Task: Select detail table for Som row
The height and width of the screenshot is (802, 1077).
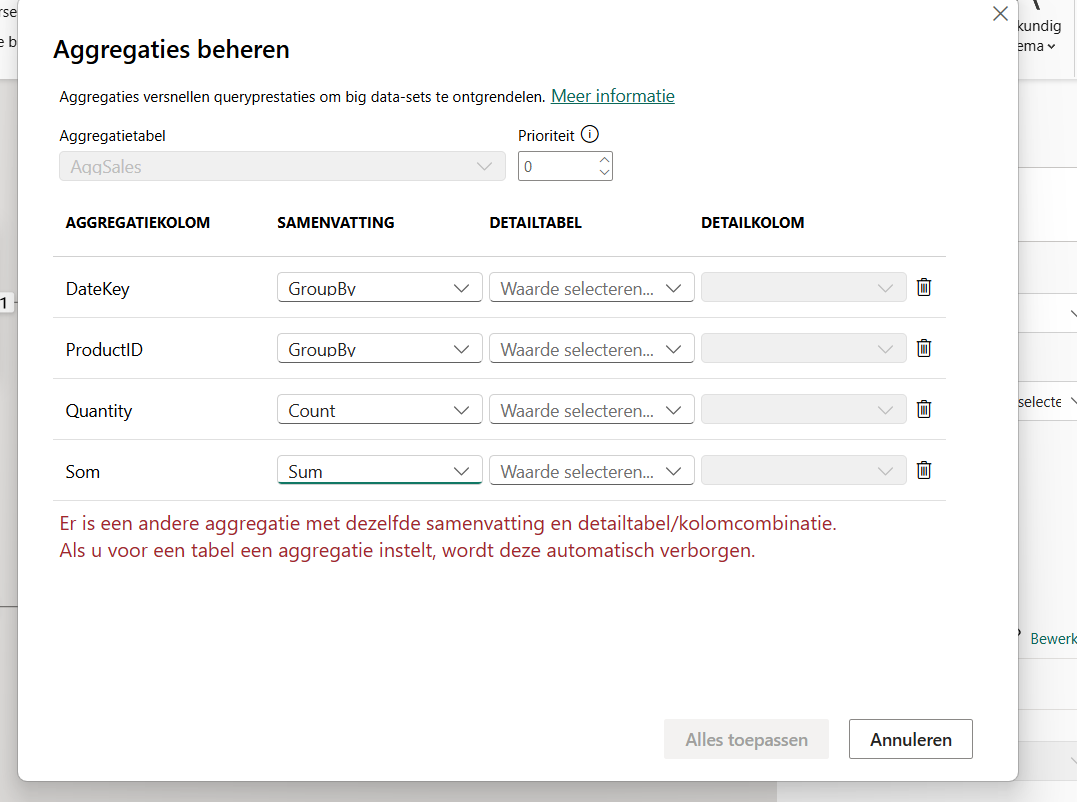Action: point(591,471)
